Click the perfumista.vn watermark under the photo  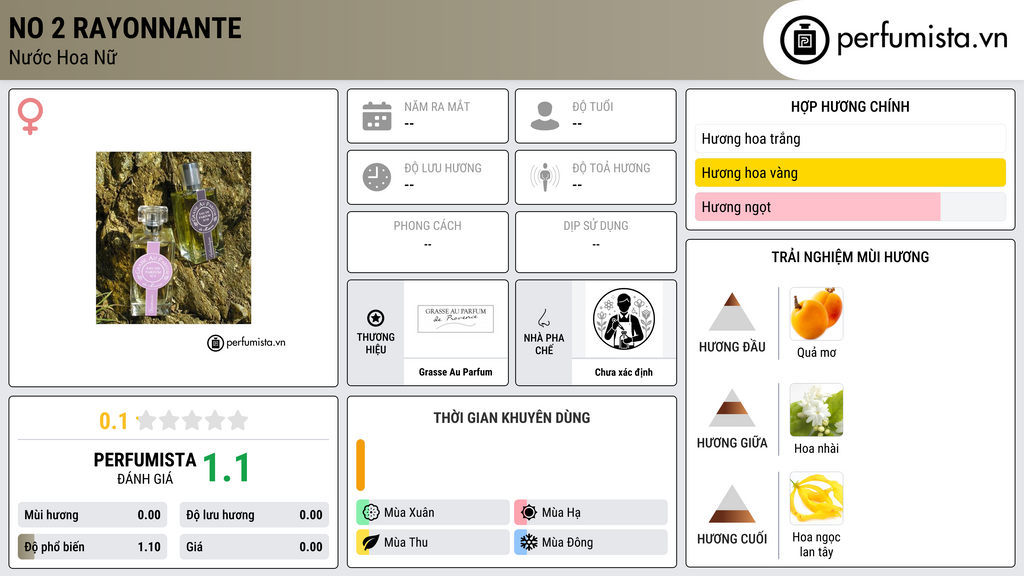[x=246, y=342]
